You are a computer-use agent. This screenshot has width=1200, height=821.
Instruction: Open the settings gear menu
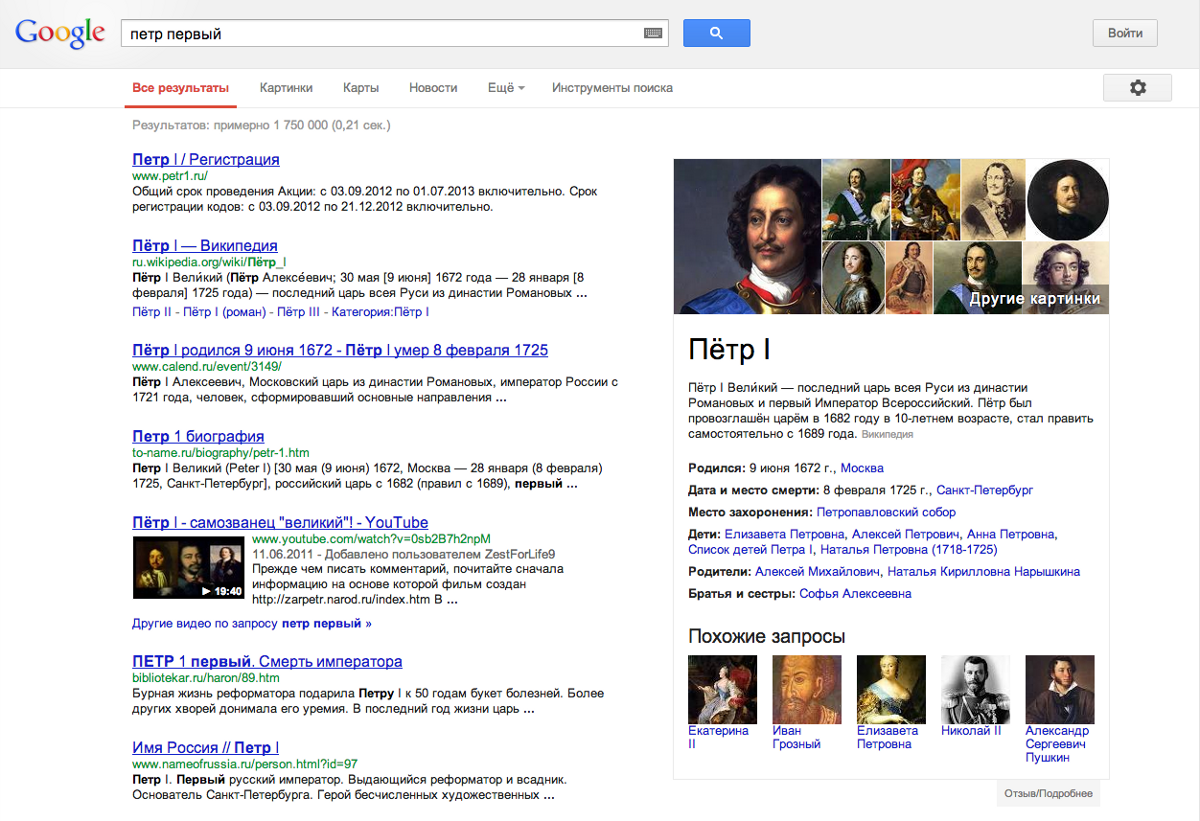click(1137, 88)
